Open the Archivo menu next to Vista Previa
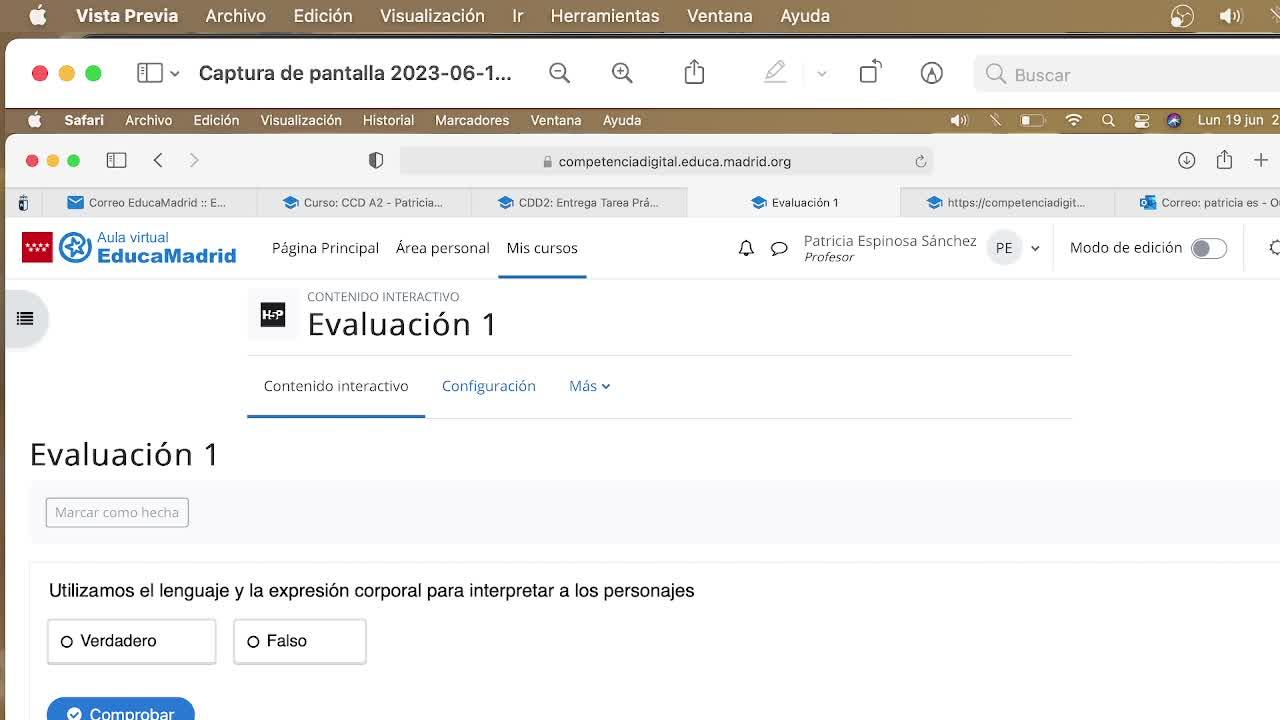This screenshot has width=1280, height=720. tap(235, 16)
